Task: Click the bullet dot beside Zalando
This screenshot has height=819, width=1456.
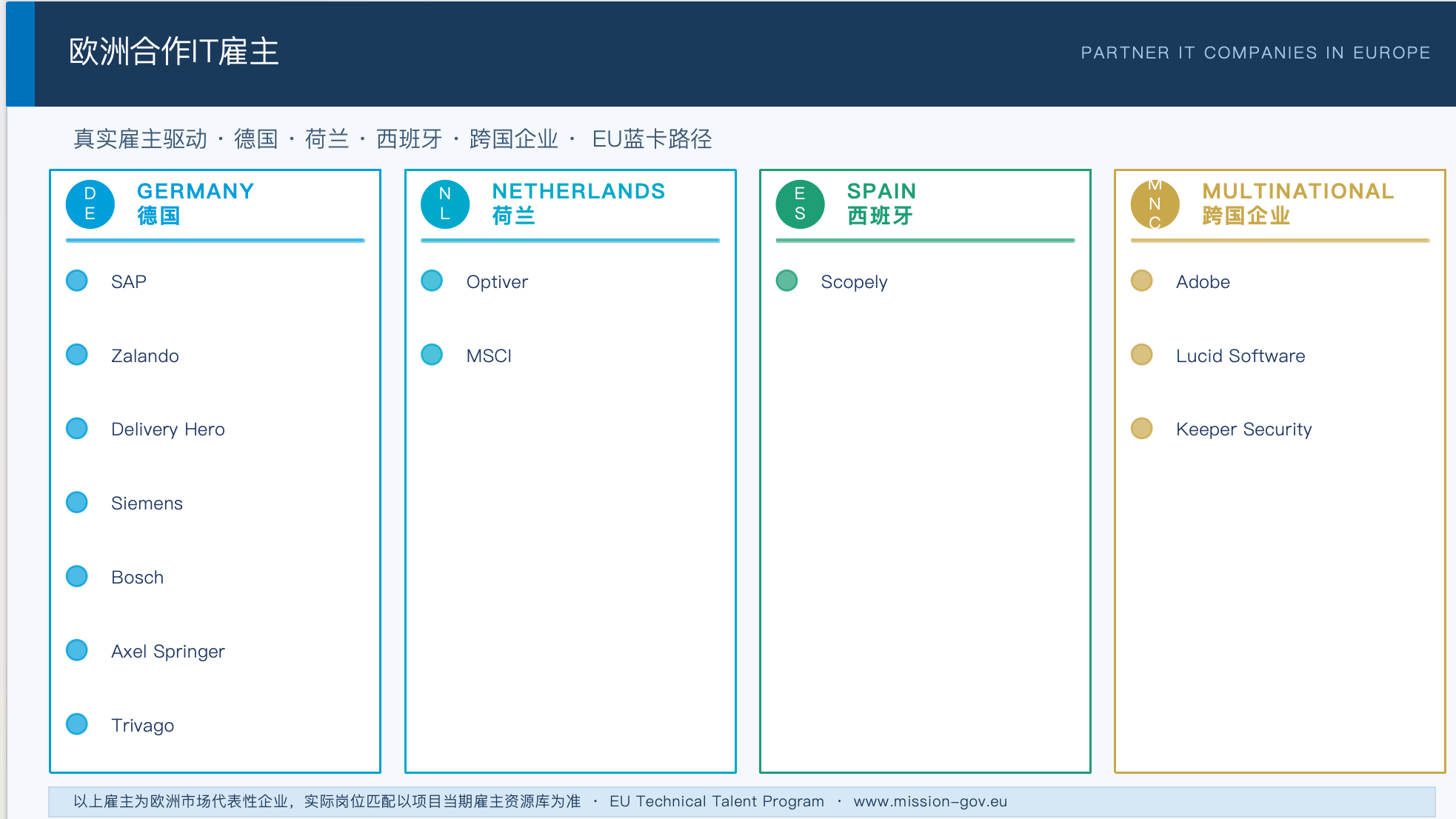Action: pyautogui.click(x=77, y=355)
